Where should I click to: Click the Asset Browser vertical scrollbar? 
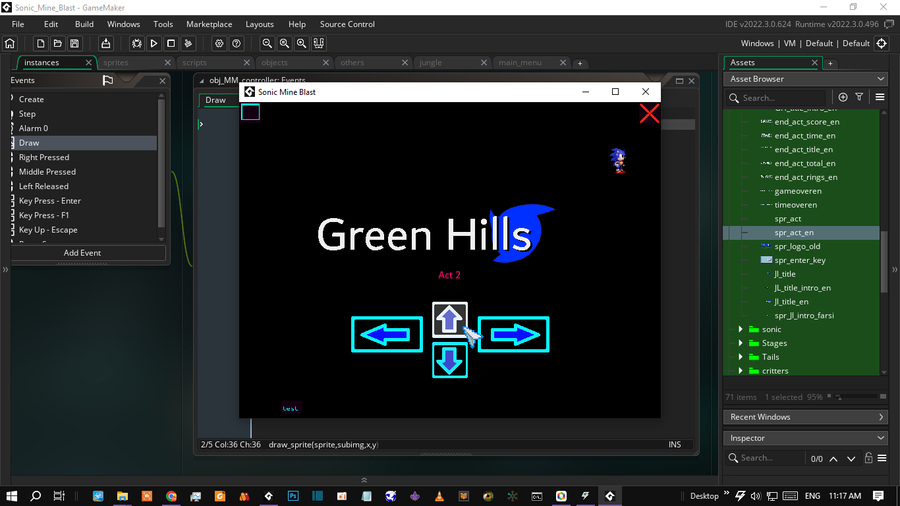coord(884,261)
